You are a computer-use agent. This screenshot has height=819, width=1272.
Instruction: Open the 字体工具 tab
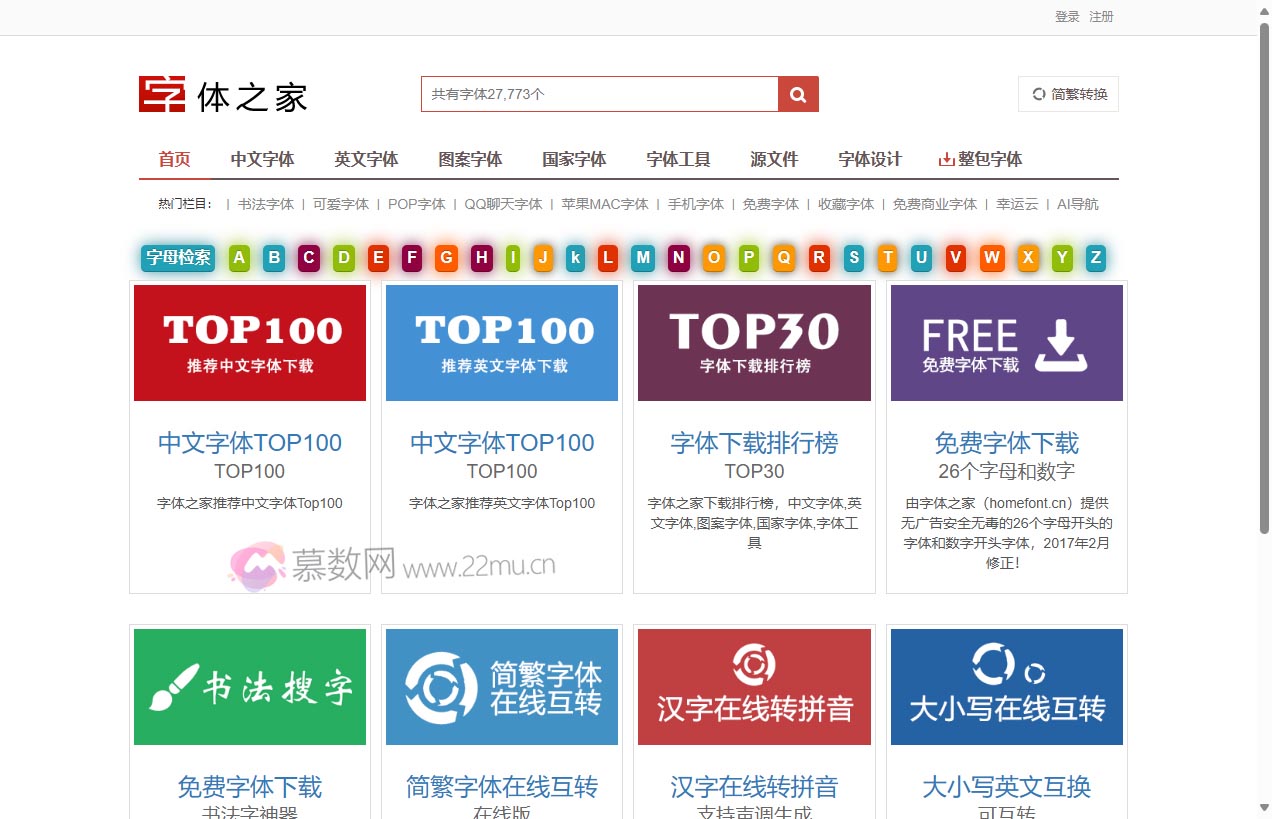coord(677,158)
